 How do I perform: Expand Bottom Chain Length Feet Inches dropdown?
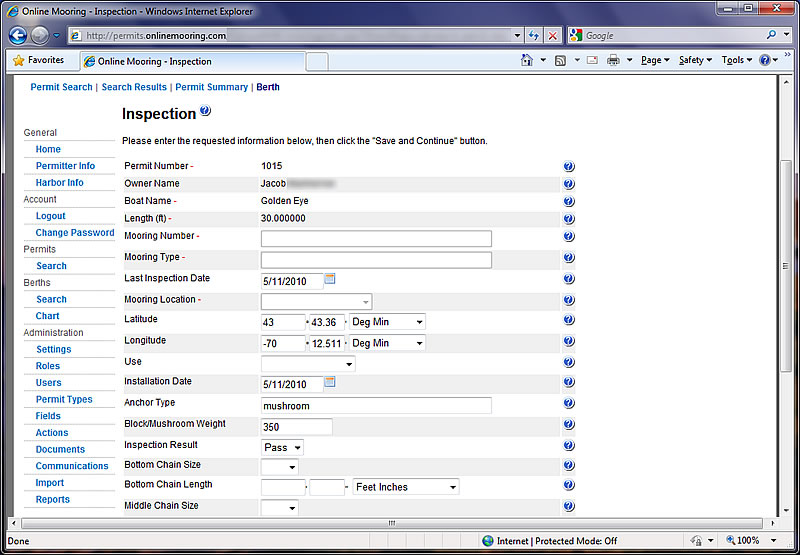[405, 487]
